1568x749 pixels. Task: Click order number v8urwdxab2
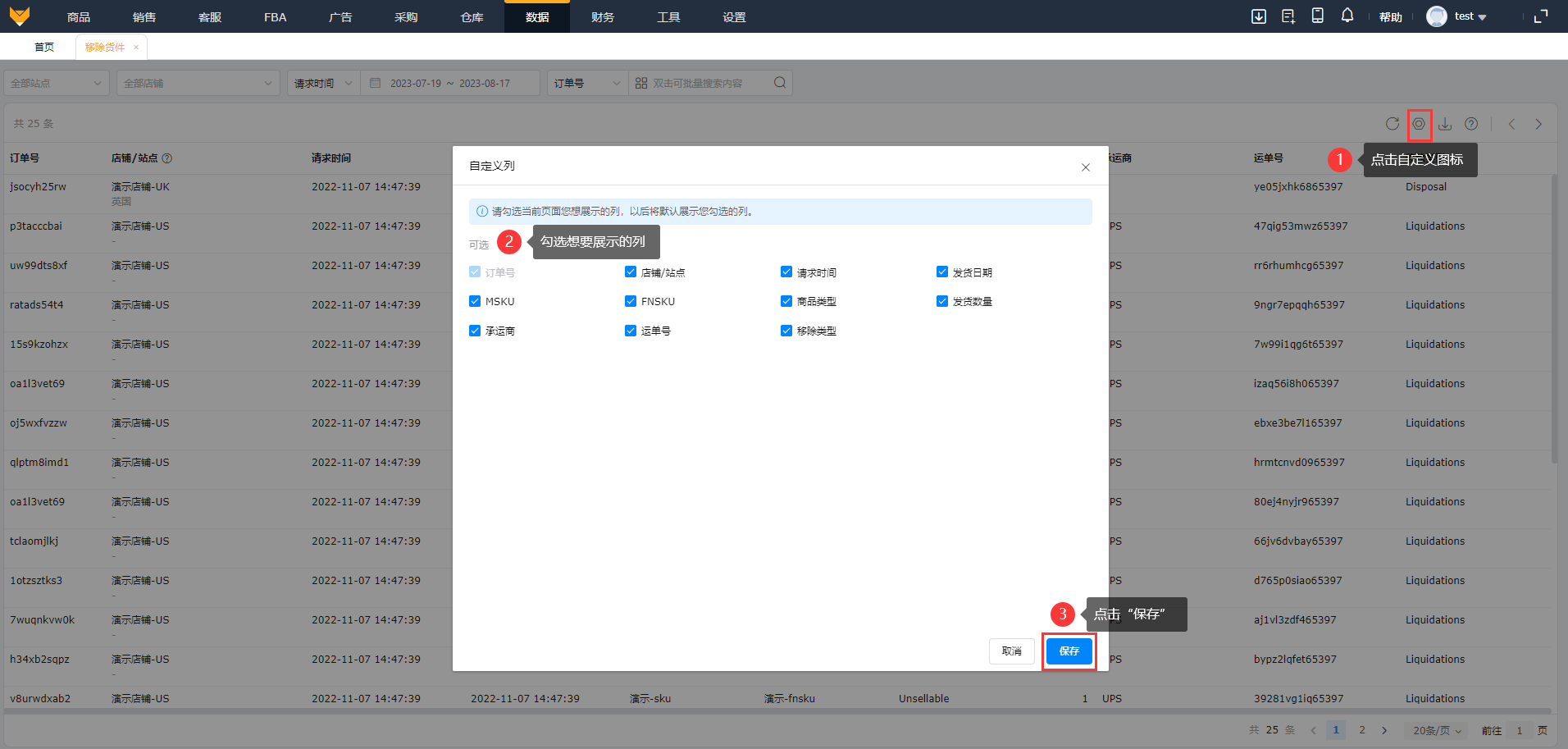tap(40, 699)
